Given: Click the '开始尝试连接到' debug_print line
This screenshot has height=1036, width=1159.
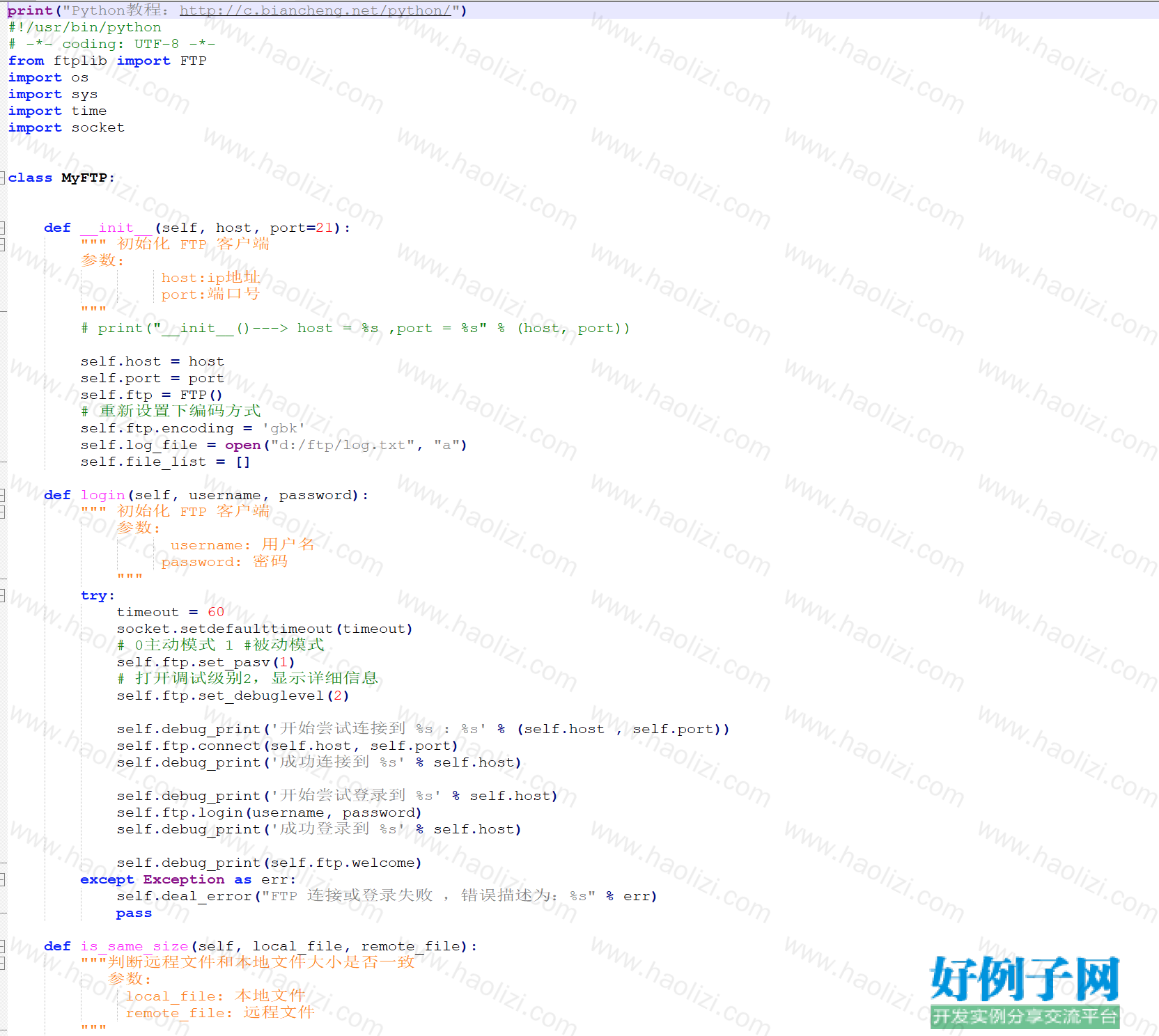Looking at the screenshot, I should (423, 729).
